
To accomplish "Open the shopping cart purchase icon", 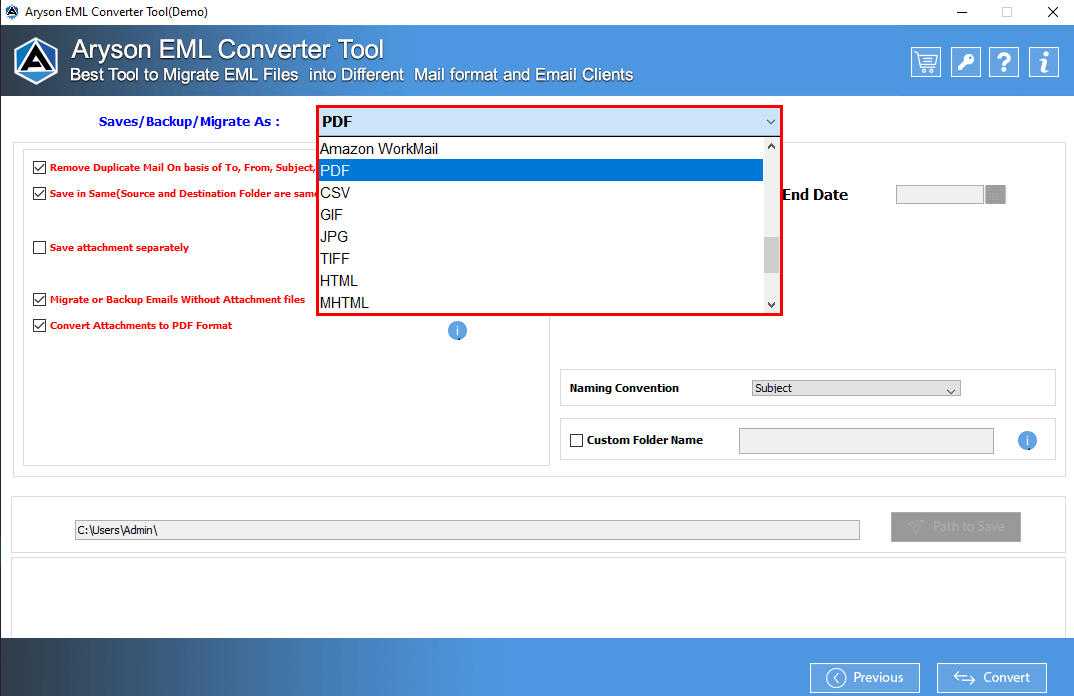I will pyautogui.click(x=925, y=62).
